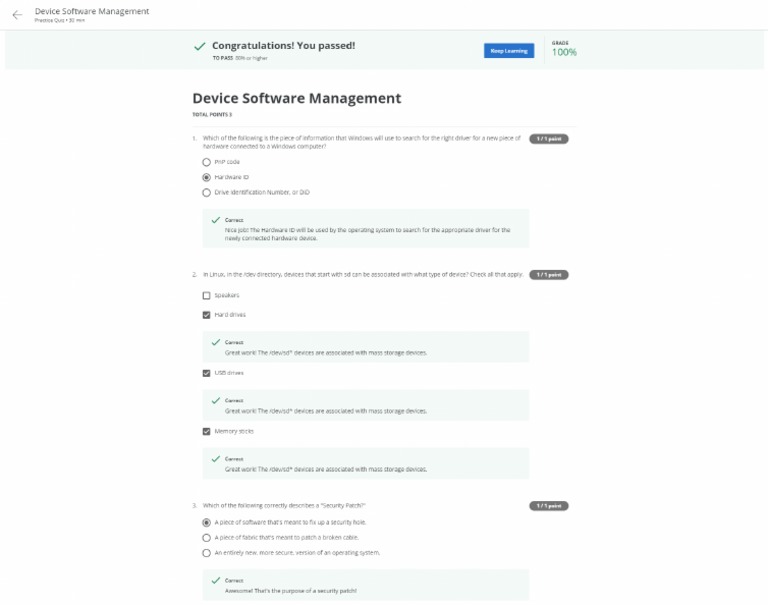
Task: Toggle the USB drives checkbox
Action: (x=207, y=373)
